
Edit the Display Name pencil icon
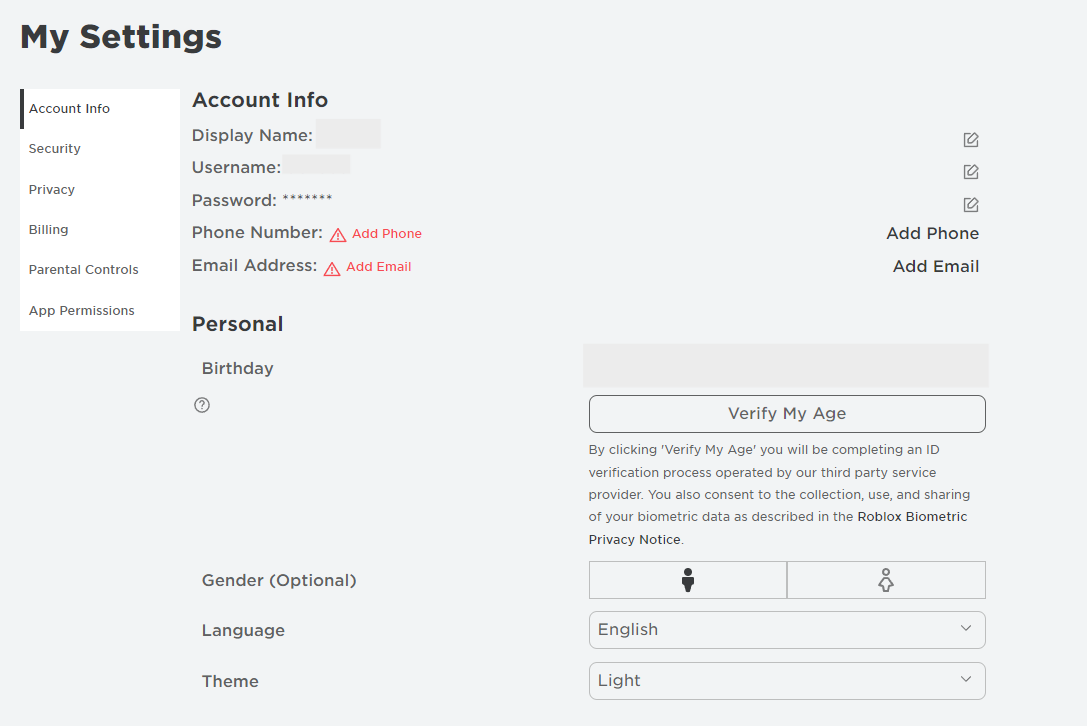971,139
